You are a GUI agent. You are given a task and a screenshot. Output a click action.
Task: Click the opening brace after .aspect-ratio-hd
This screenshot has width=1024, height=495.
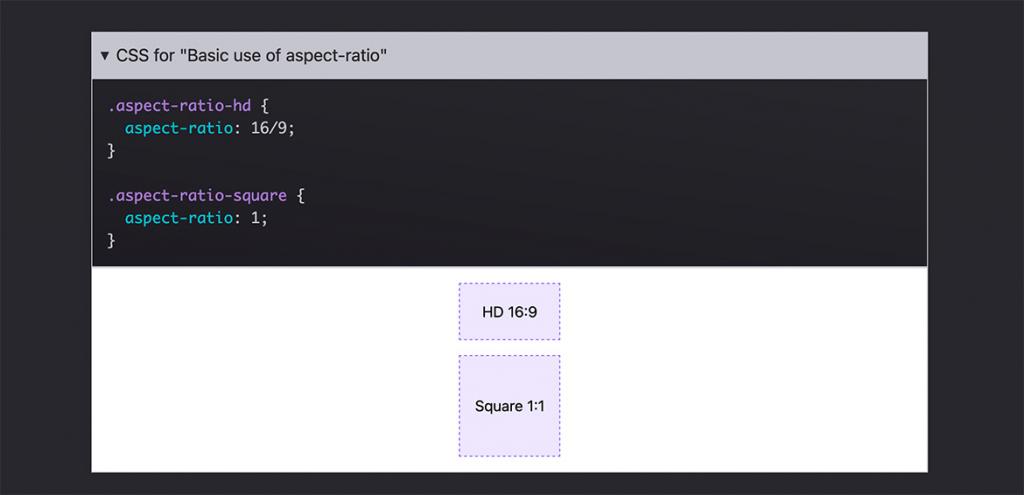tap(265, 105)
